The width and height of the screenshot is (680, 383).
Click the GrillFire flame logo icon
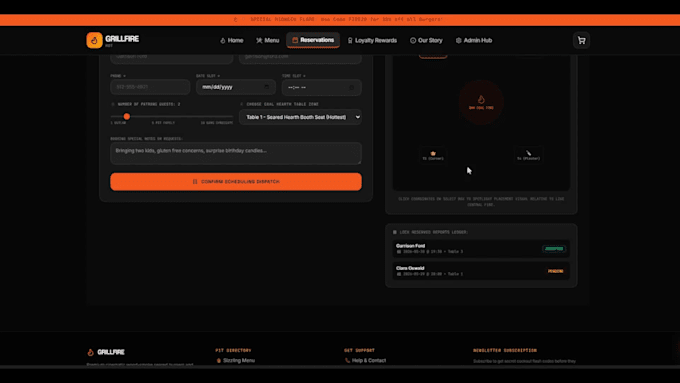coord(94,40)
